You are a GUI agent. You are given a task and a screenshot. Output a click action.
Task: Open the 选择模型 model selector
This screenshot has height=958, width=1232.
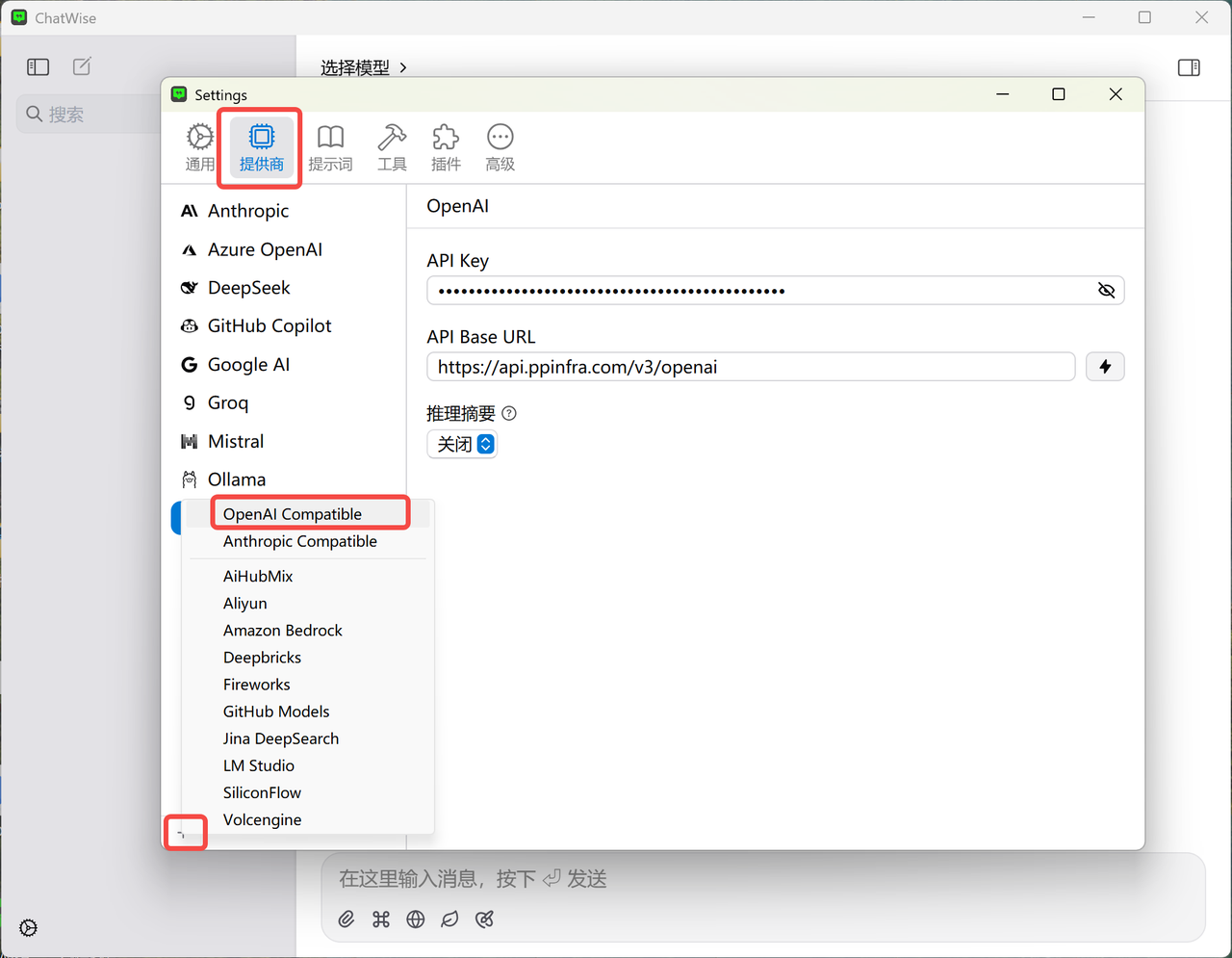tap(364, 67)
